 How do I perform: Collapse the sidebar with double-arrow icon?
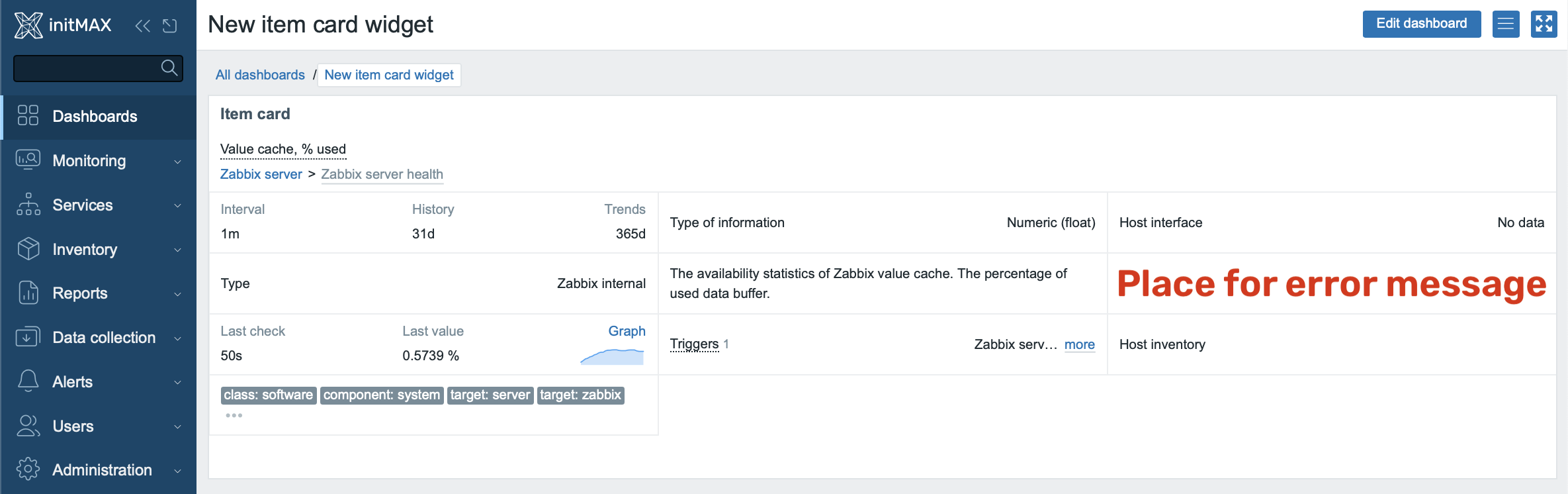142,26
